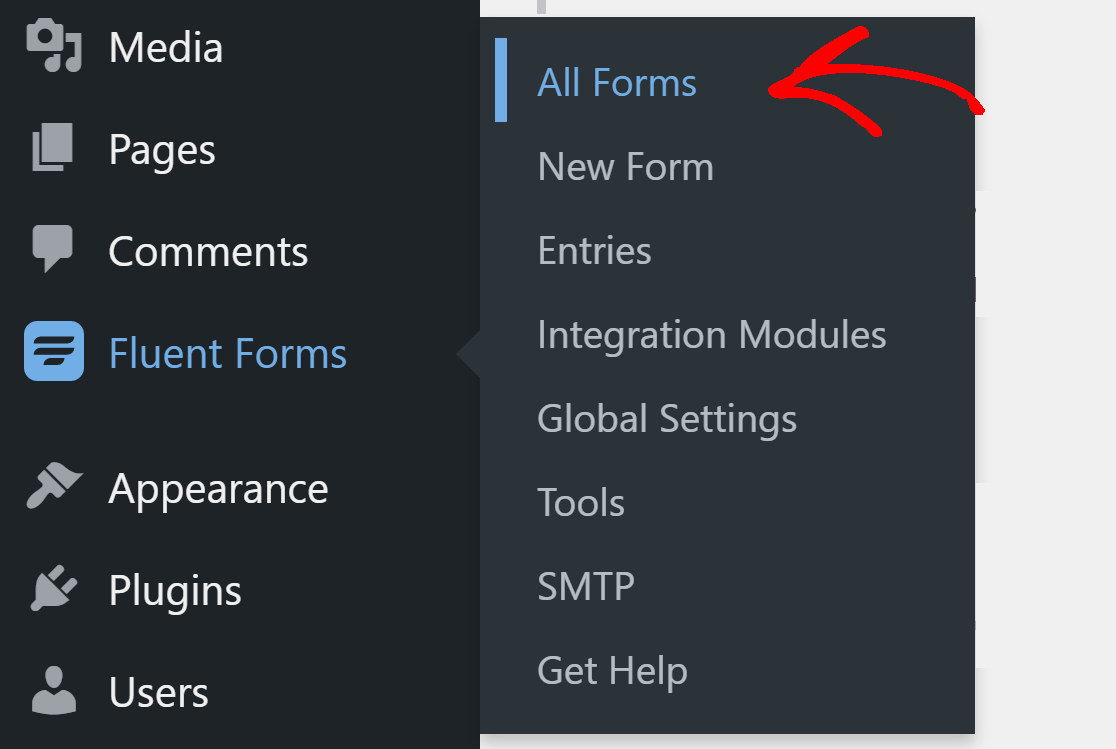Open the Users menu
The height and width of the screenshot is (749, 1116).
pos(158,690)
